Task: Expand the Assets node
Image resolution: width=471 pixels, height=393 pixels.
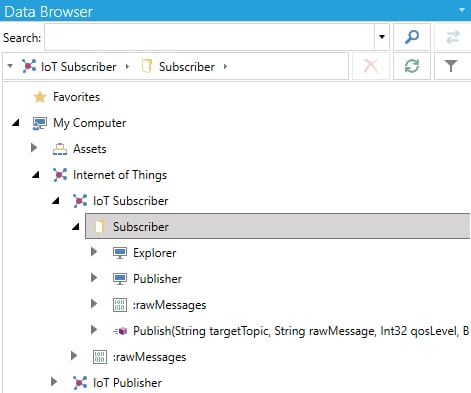Action: tap(34, 148)
